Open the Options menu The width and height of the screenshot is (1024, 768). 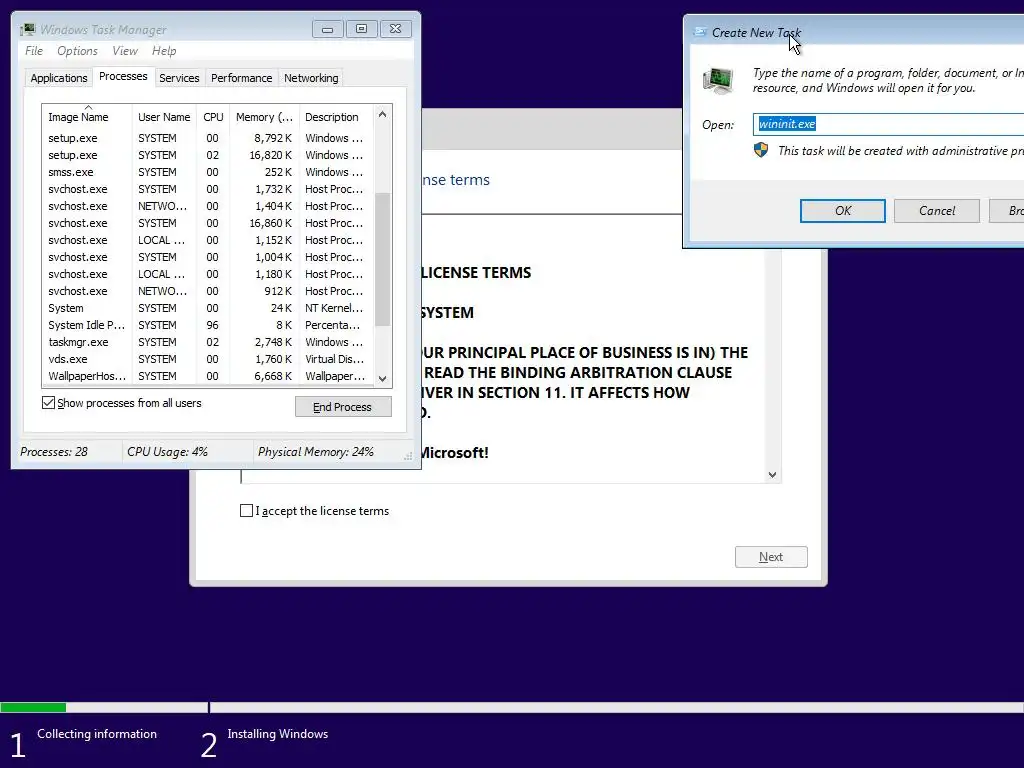(77, 51)
